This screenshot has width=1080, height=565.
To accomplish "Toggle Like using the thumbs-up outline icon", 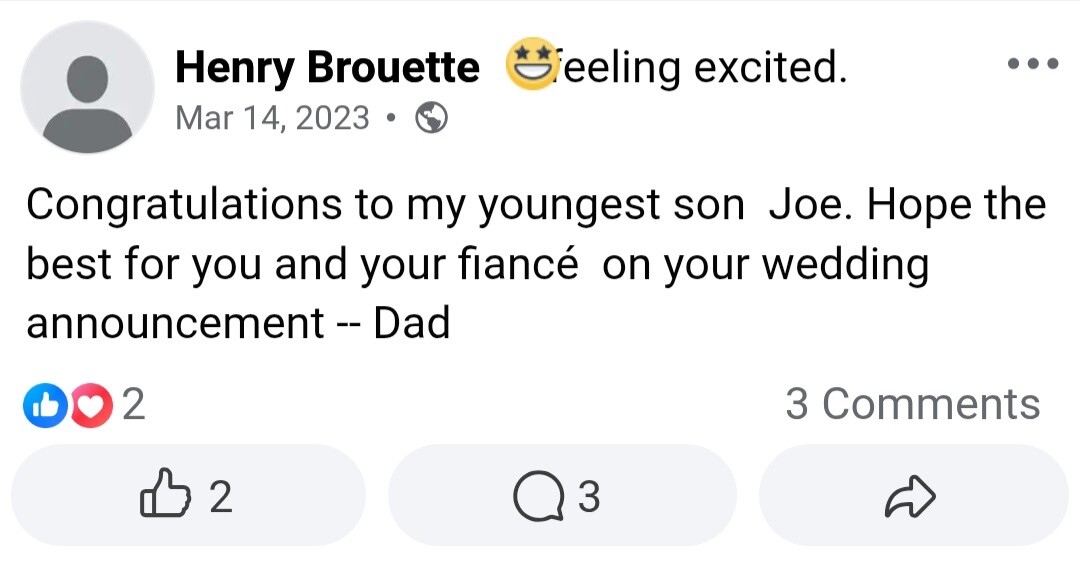I will click(x=165, y=496).
